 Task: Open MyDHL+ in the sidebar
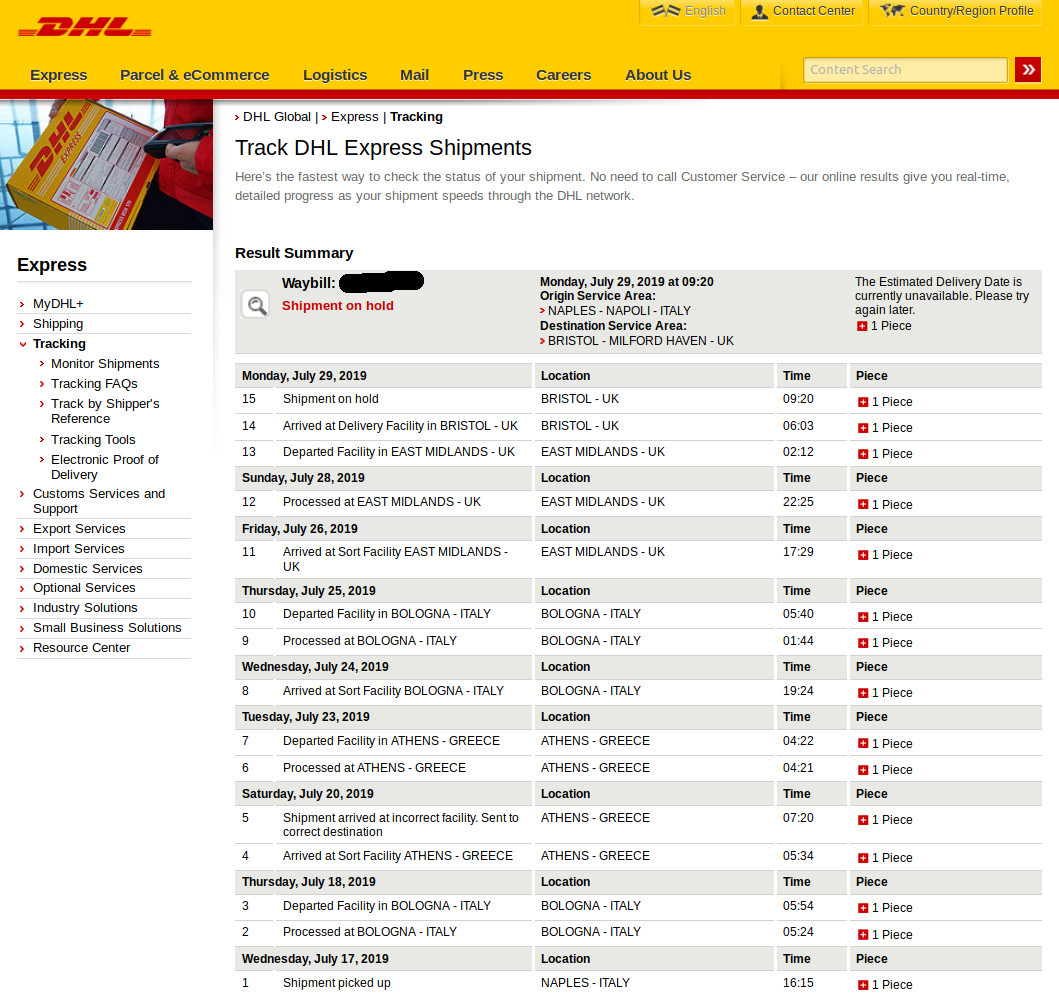[x=58, y=304]
